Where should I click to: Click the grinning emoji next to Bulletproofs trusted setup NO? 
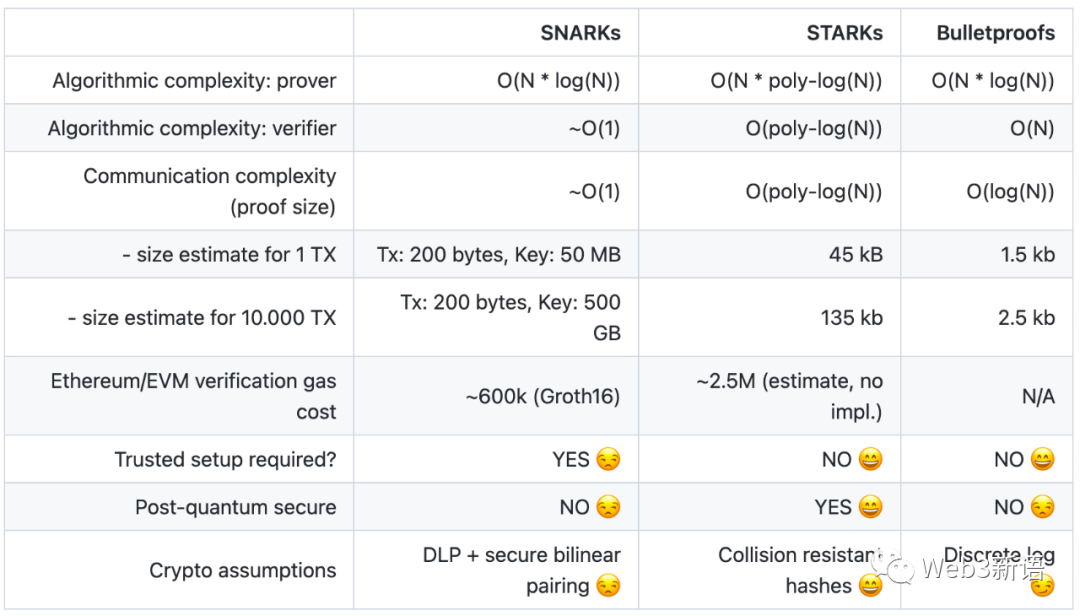point(1043,460)
